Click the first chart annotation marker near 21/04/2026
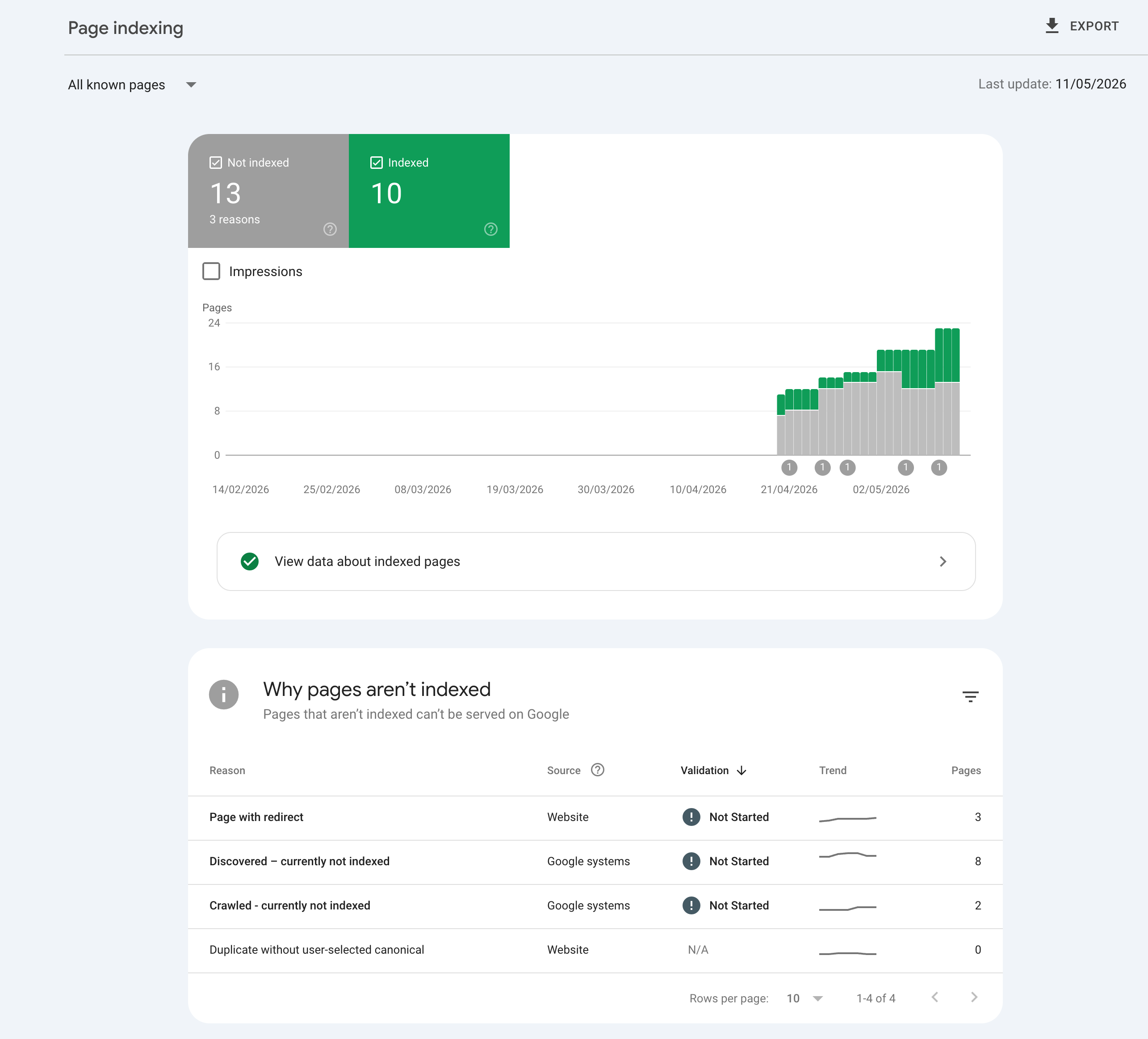Viewport: 1148px width, 1039px height. pos(789,467)
